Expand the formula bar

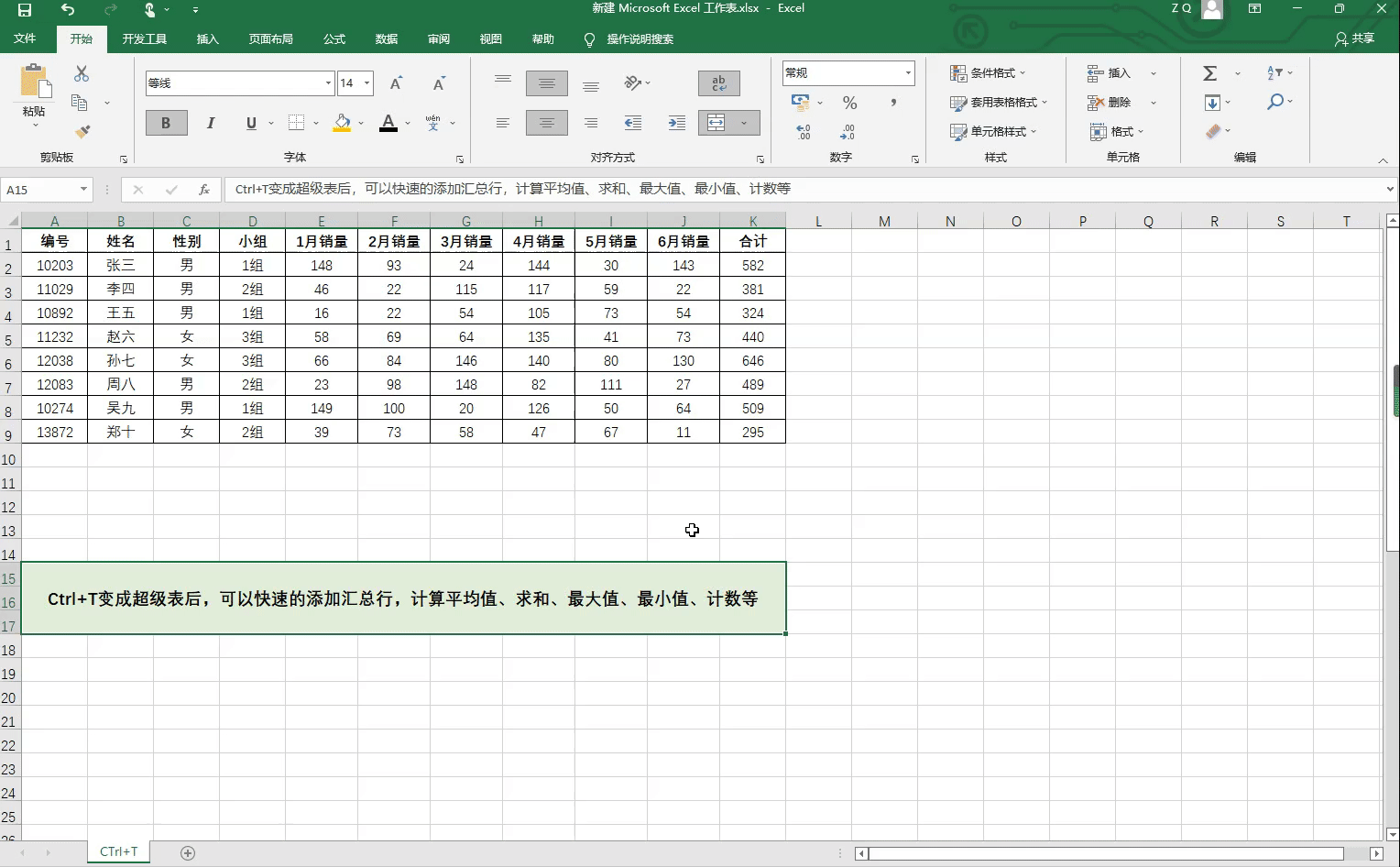point(1390,190)
